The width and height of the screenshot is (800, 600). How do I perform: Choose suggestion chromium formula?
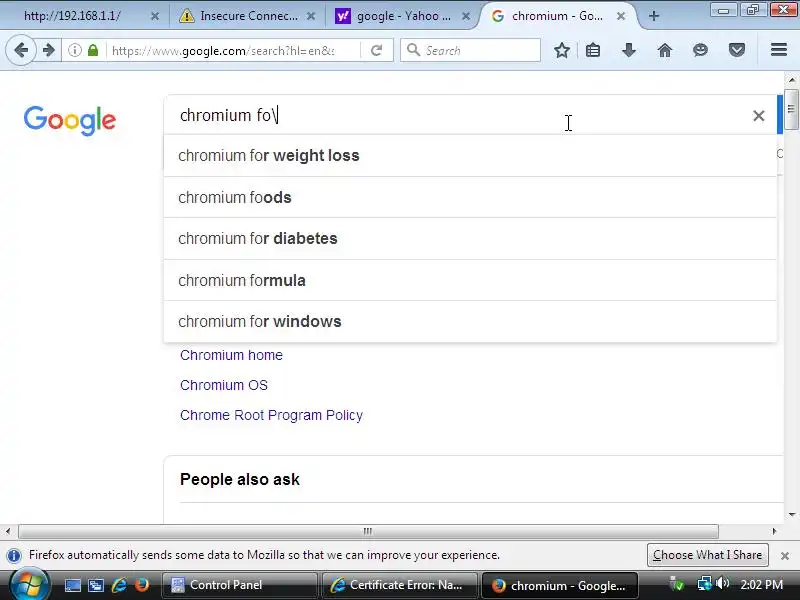pyautogui.click(x=470, y=280)
